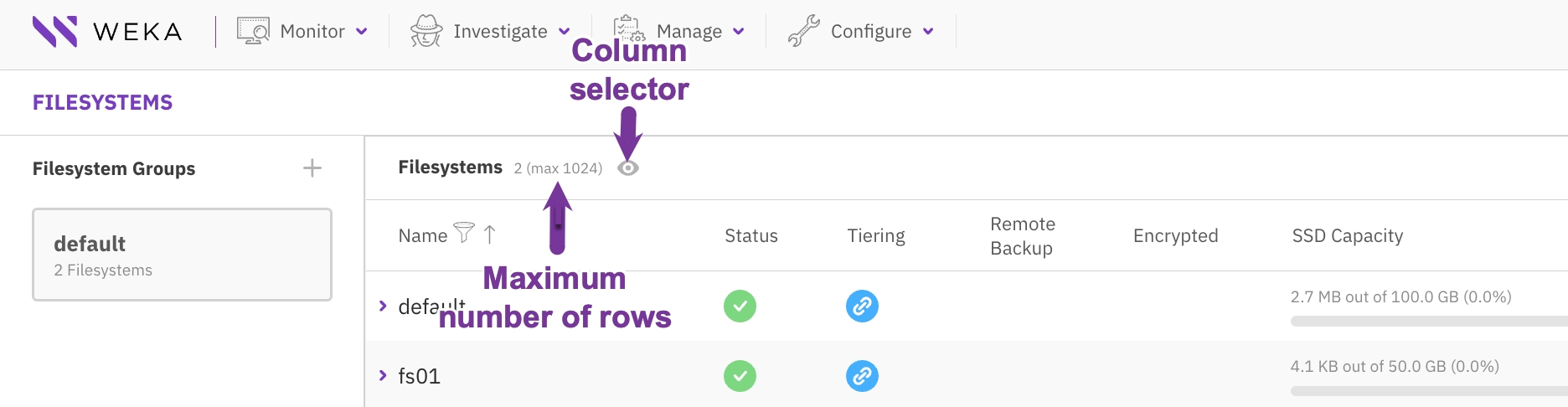Click the Configure wrench icon
Screen dimensions: 1568x407
[803, 31]
